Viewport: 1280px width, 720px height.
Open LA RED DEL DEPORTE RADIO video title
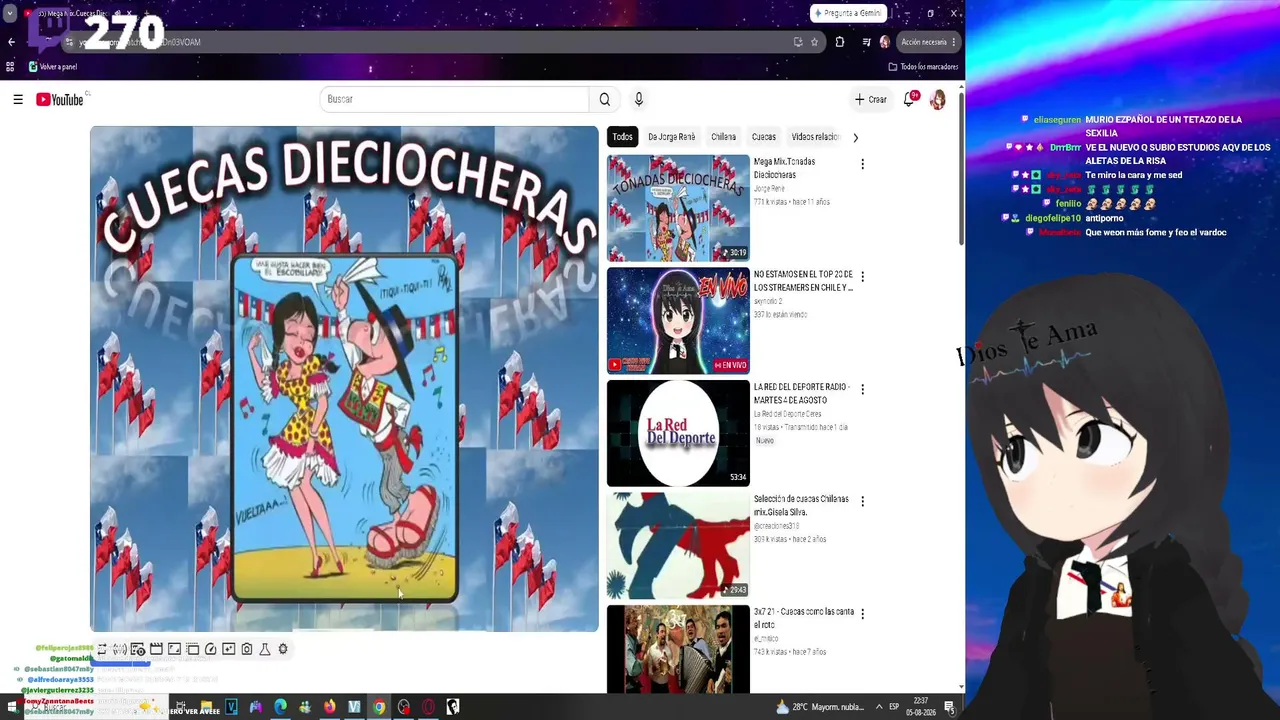point(802,393)
